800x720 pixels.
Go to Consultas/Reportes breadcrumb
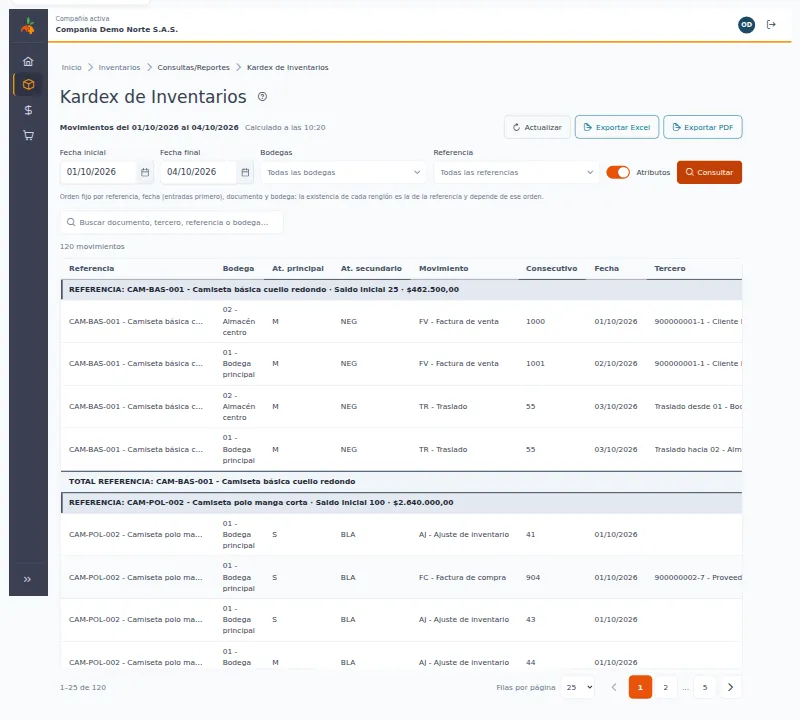pyautogui.click(x=193, y=67)
